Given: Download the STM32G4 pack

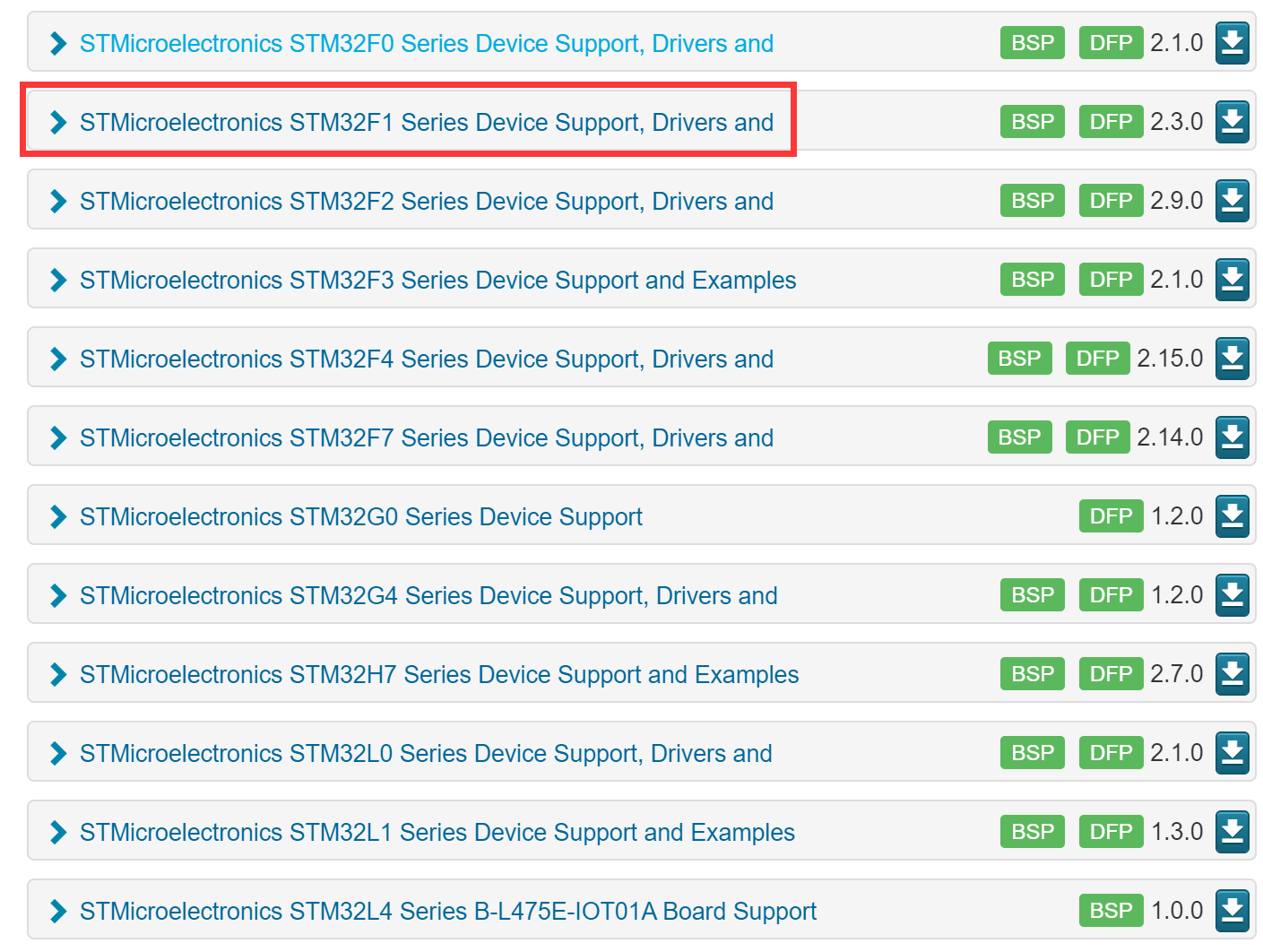Looking at the screenshot, I should point(1233,595).
